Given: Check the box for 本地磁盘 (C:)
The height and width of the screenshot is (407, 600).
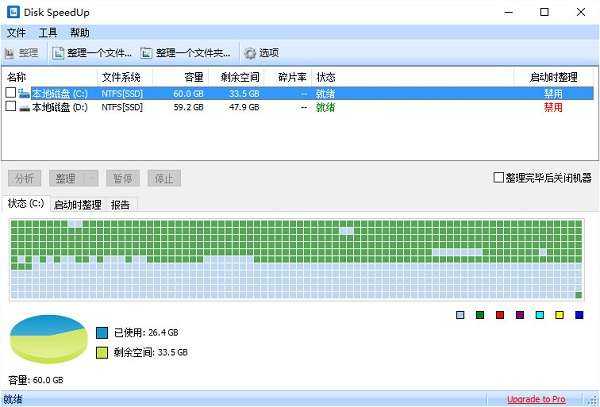Looking at the screenshot, I should click(x=11, y=92).
